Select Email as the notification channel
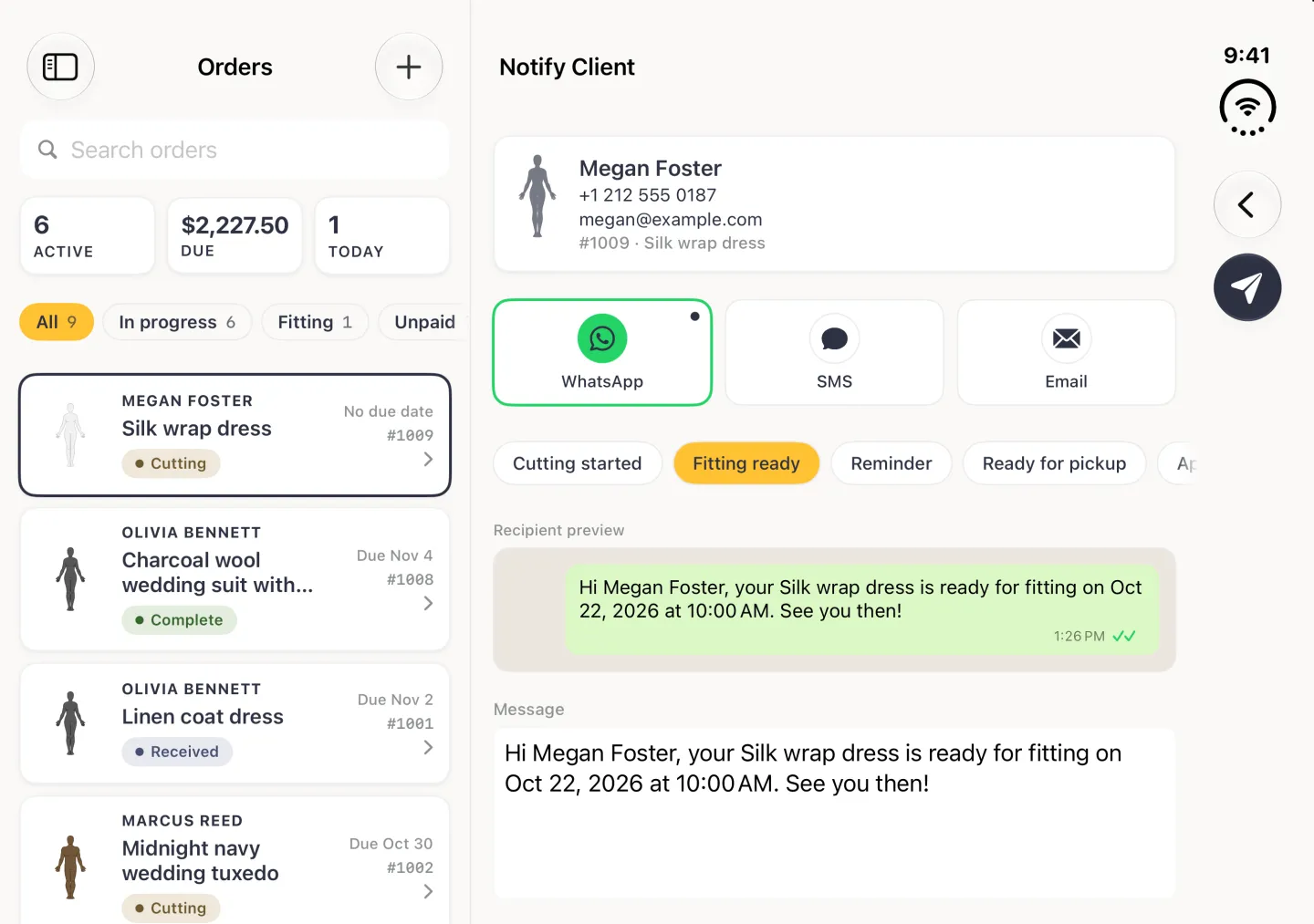1314x924 pixels. click(x=1066, y=352)
